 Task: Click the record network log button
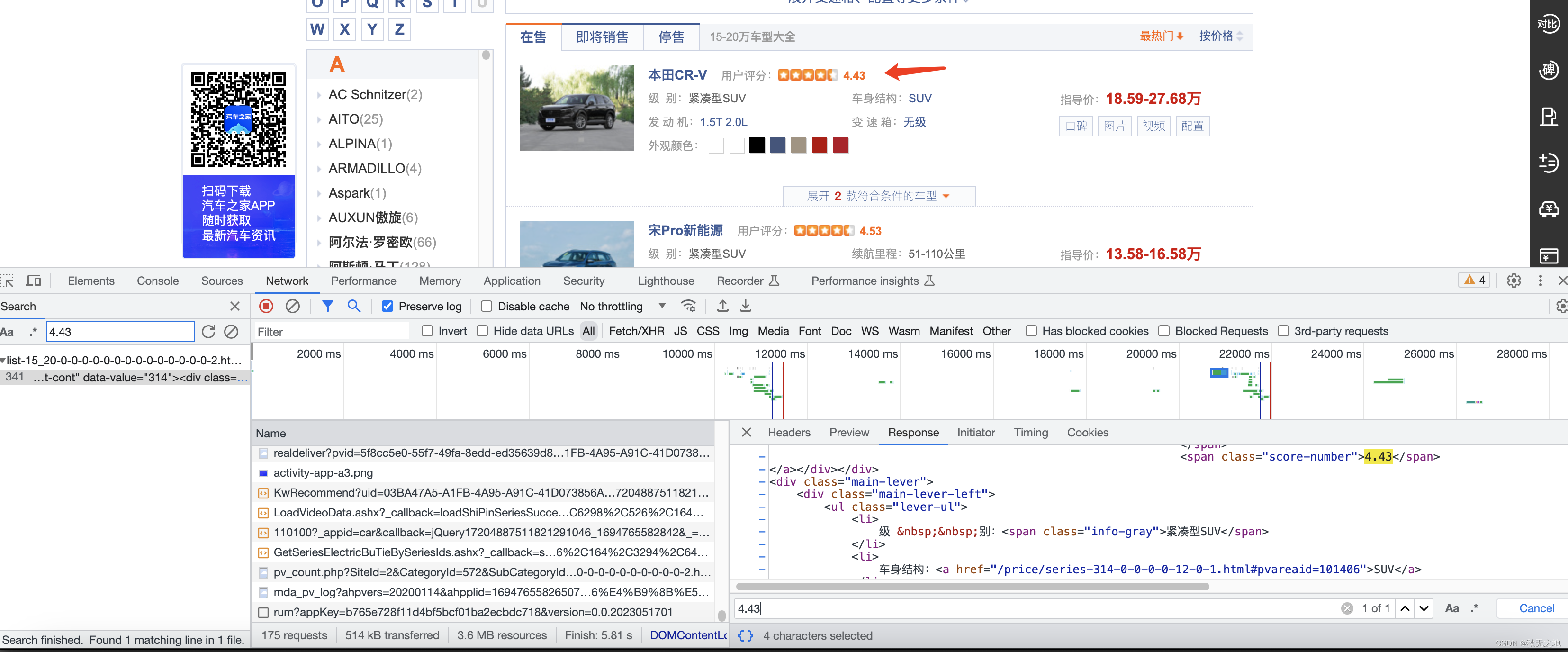coord(266,306)
